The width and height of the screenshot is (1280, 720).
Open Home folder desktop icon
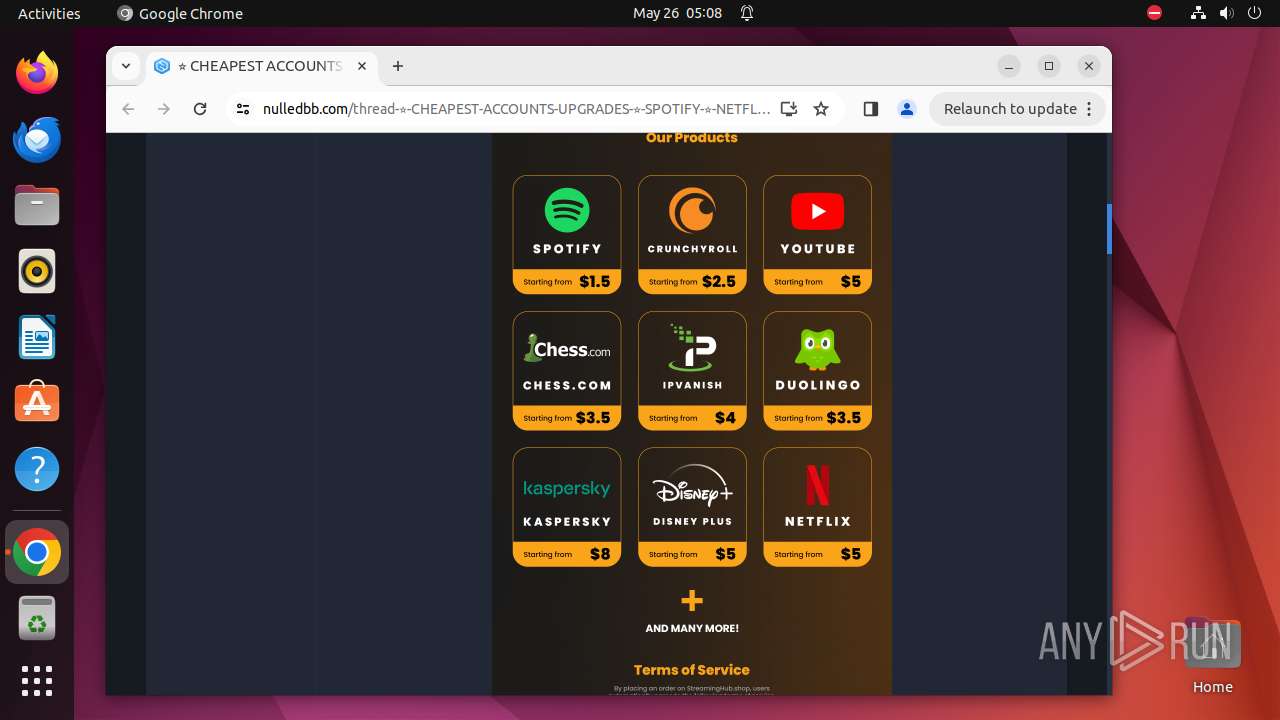pos(1212,655)
